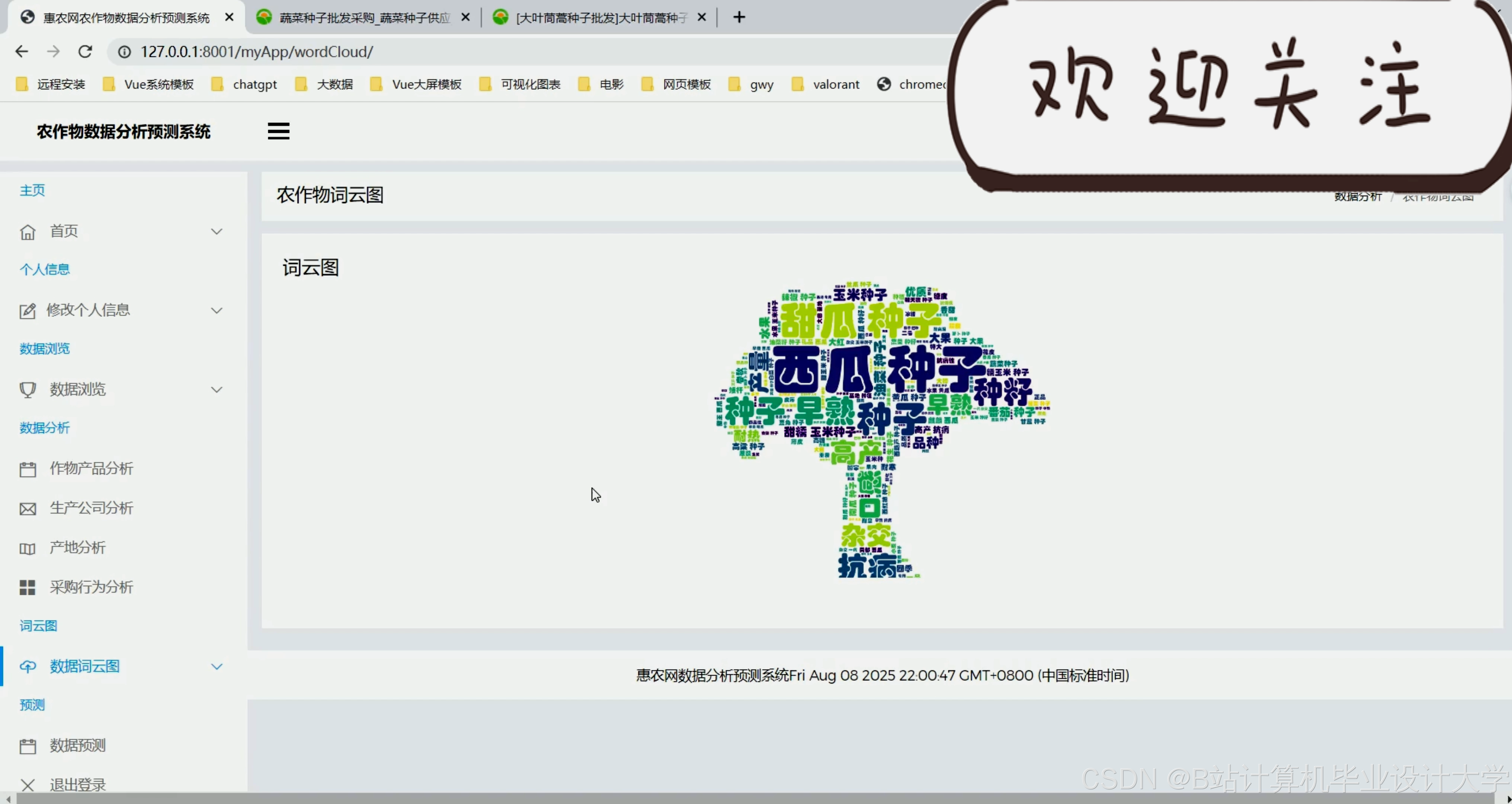The image size is (1512, 804).
Task: Expand the 修改个人信息 chevron
Action: pyautogui.click(x=217, y=310)
